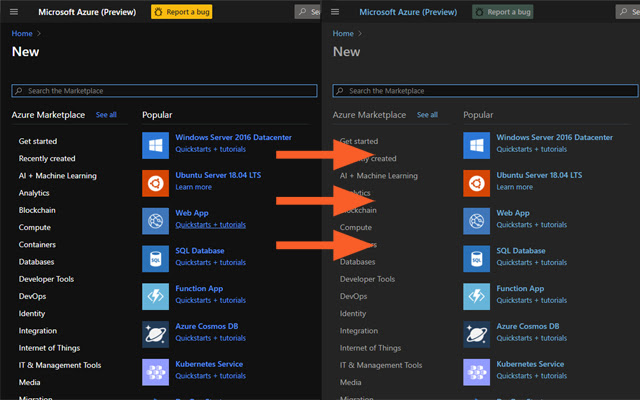Focus Search the Marketplace field, right panel
640x400 pixels.
pyautogui.click(x=485, y=91)
